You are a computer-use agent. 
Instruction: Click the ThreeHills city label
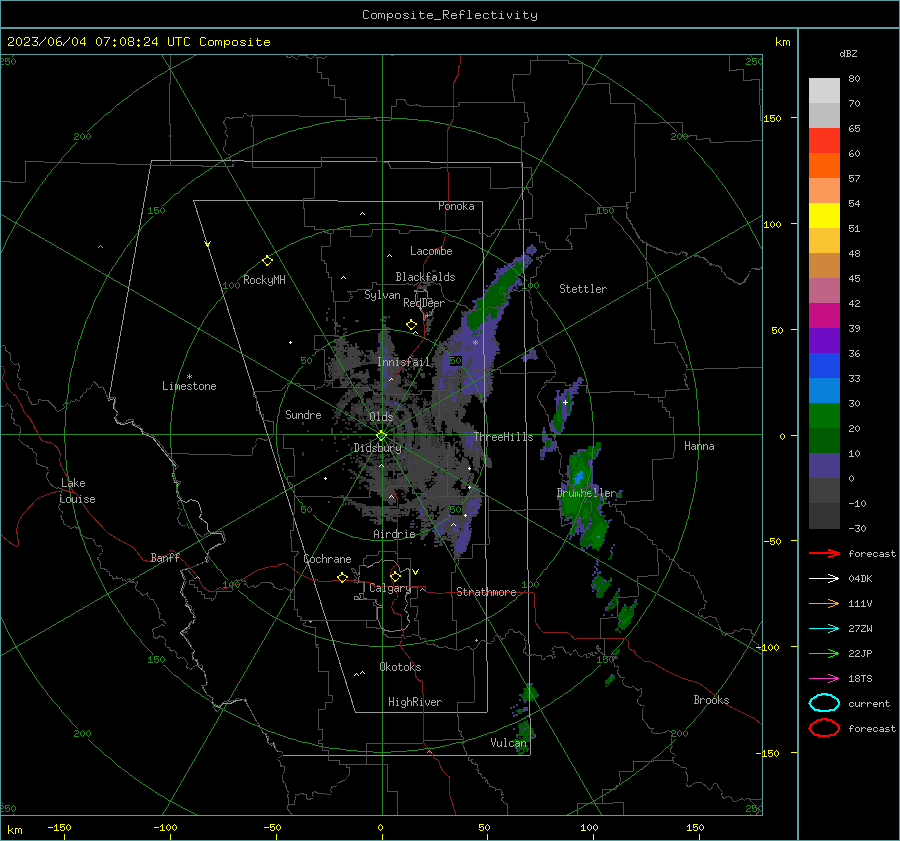(503, 437)
